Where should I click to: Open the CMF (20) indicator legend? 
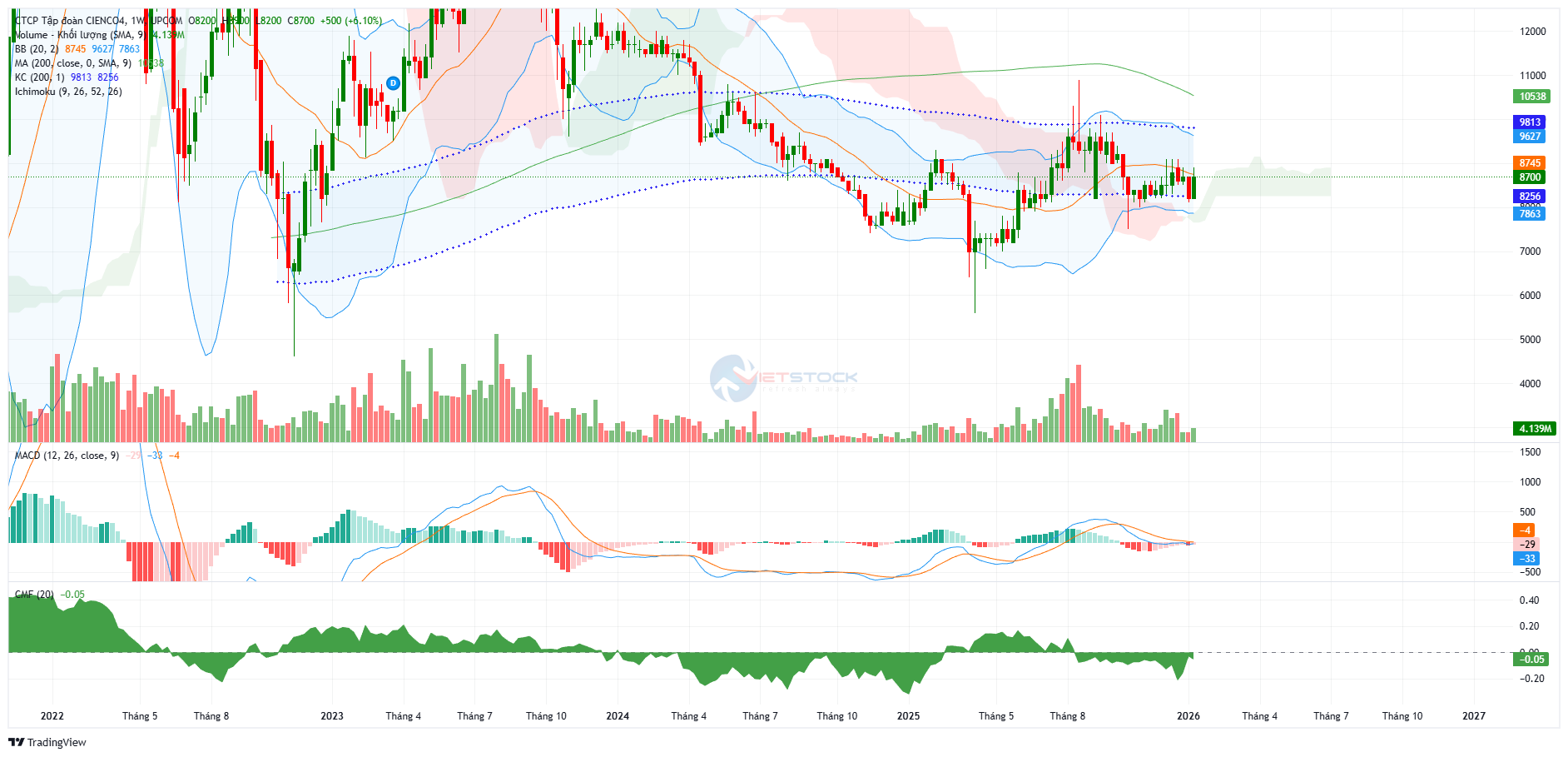34,595
